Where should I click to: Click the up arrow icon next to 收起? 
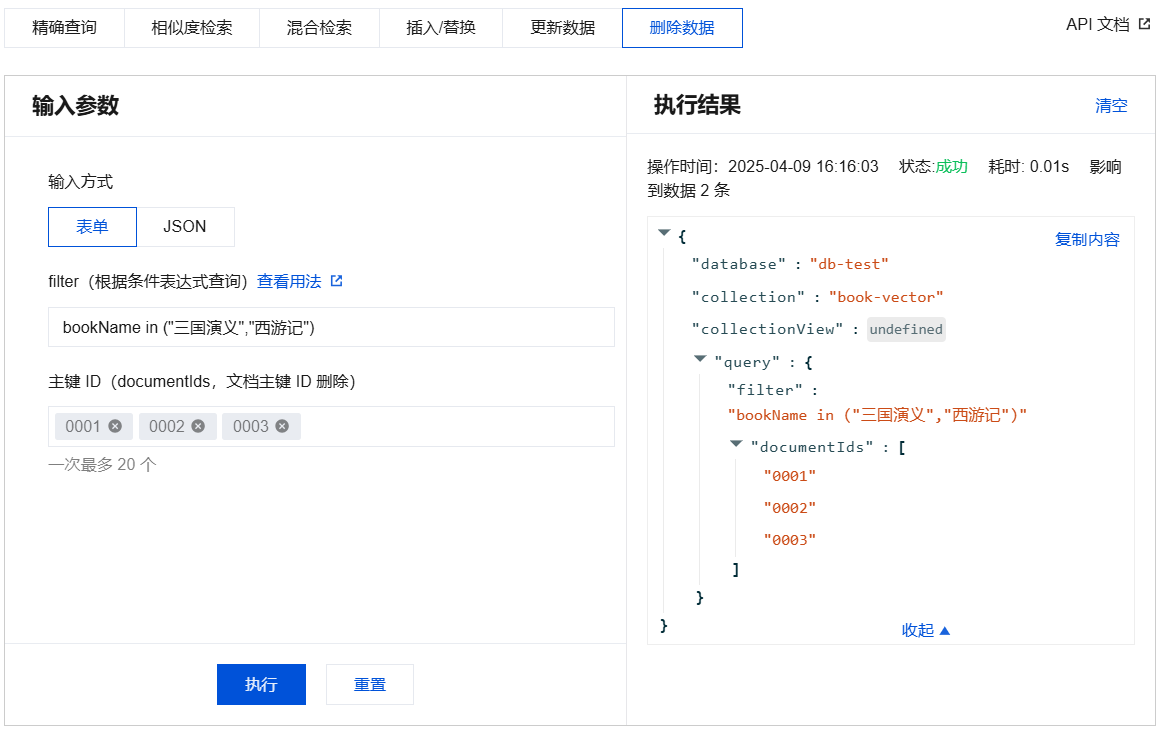point(945,630)
